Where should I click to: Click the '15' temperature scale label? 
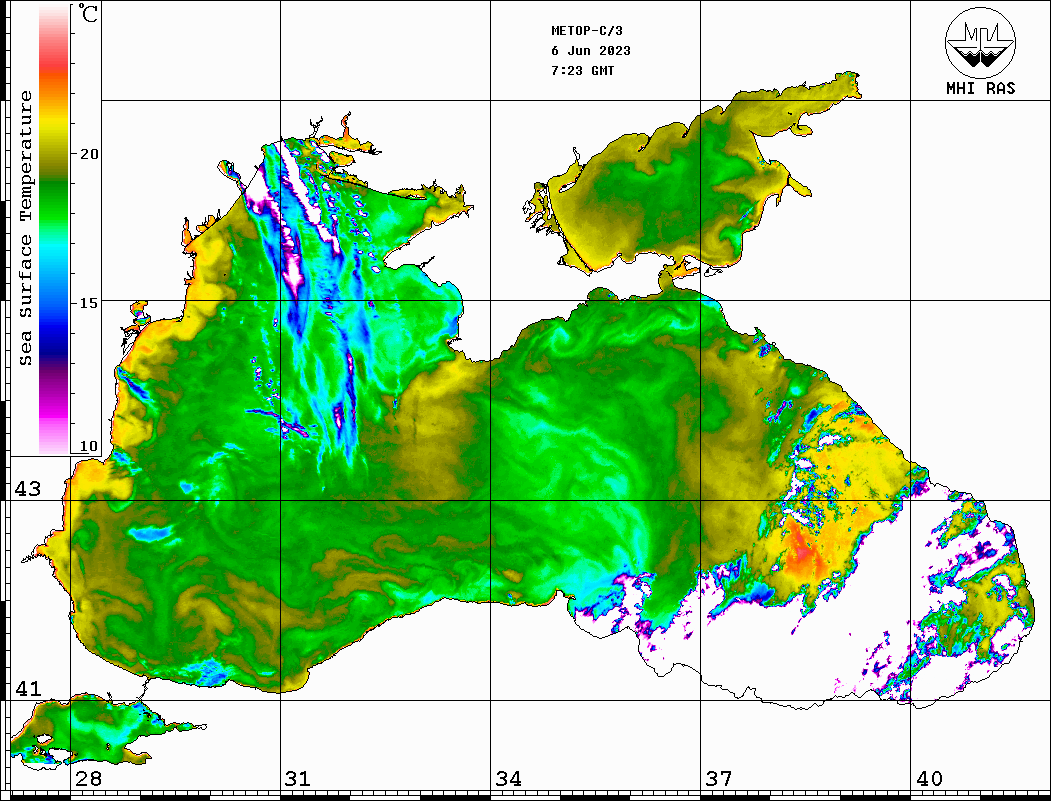[89, 303]
